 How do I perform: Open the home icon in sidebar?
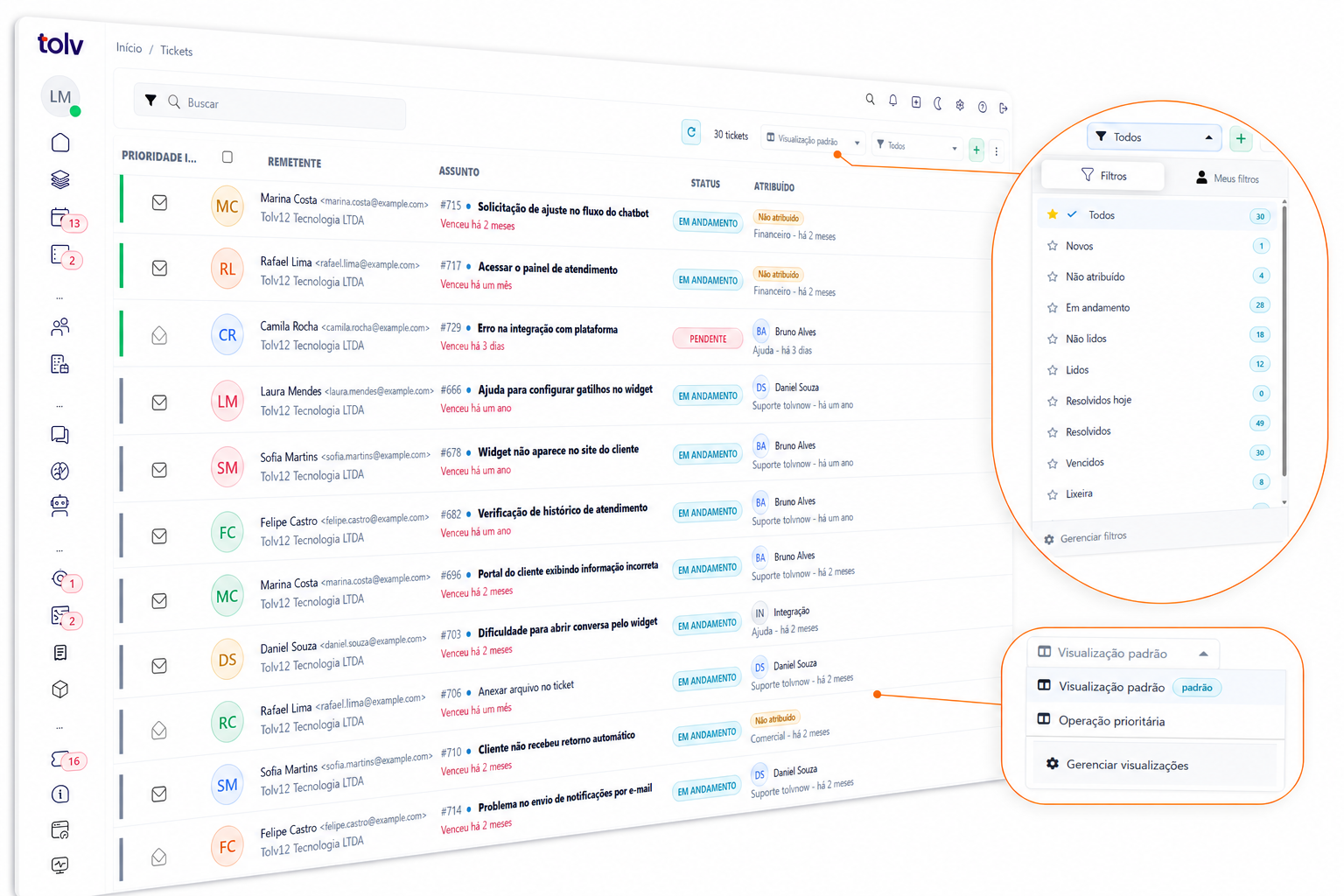click(60, 143)
